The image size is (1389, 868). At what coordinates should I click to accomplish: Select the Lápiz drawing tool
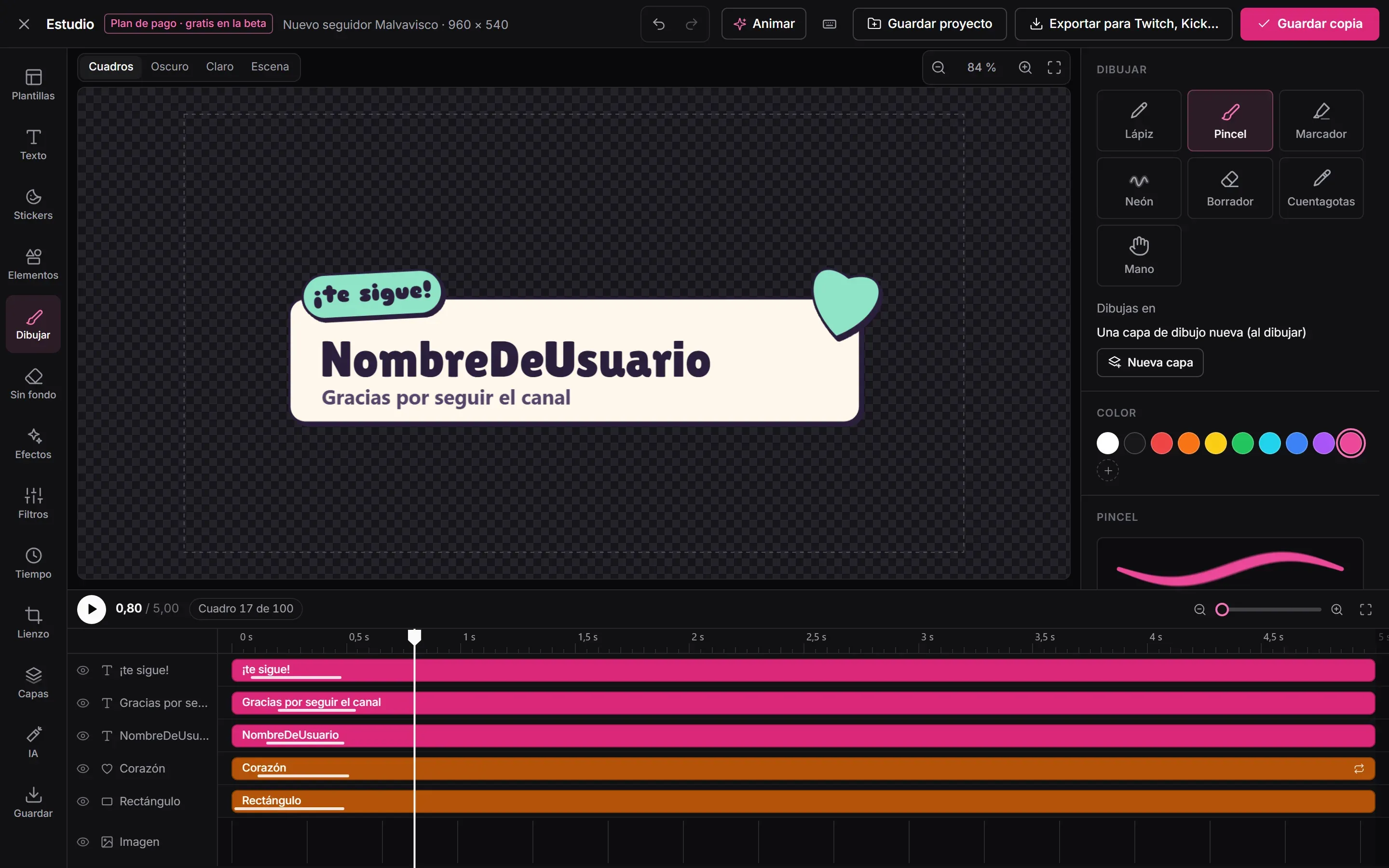pyautogui.click(x=1139, y=121)
